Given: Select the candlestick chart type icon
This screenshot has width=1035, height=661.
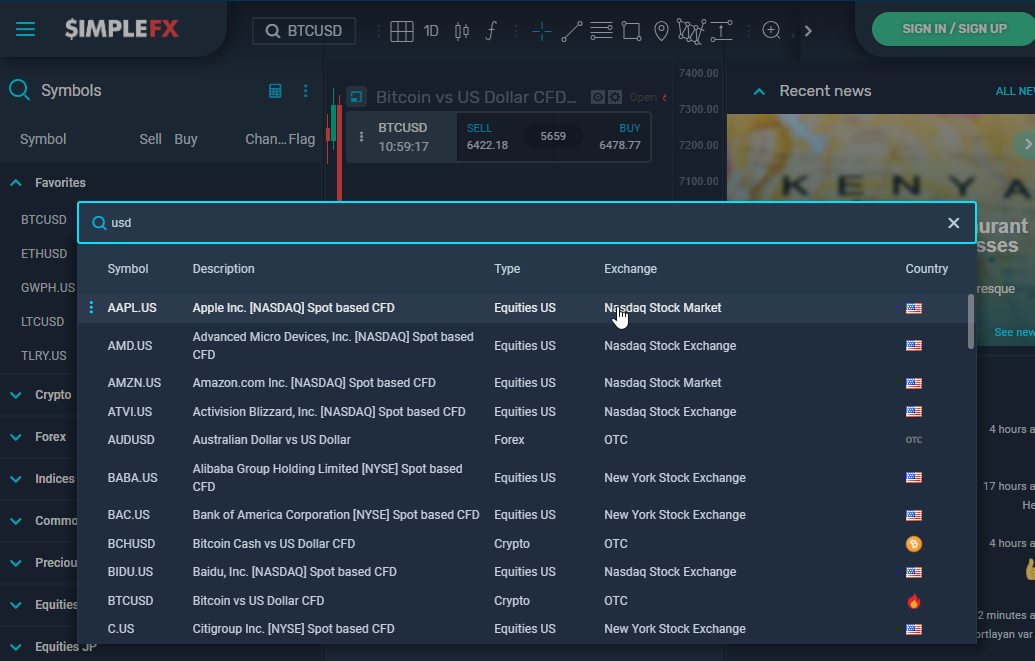Looking at the screenshot, I should 461,31.
